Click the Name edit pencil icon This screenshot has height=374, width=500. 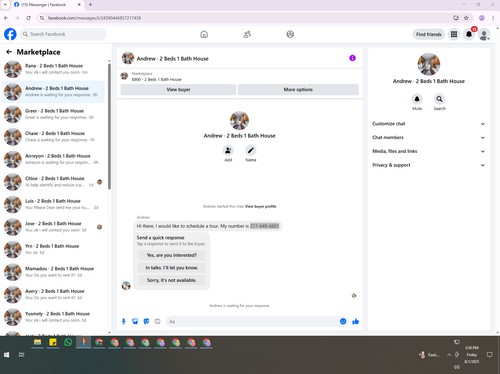tap(251, 150)
